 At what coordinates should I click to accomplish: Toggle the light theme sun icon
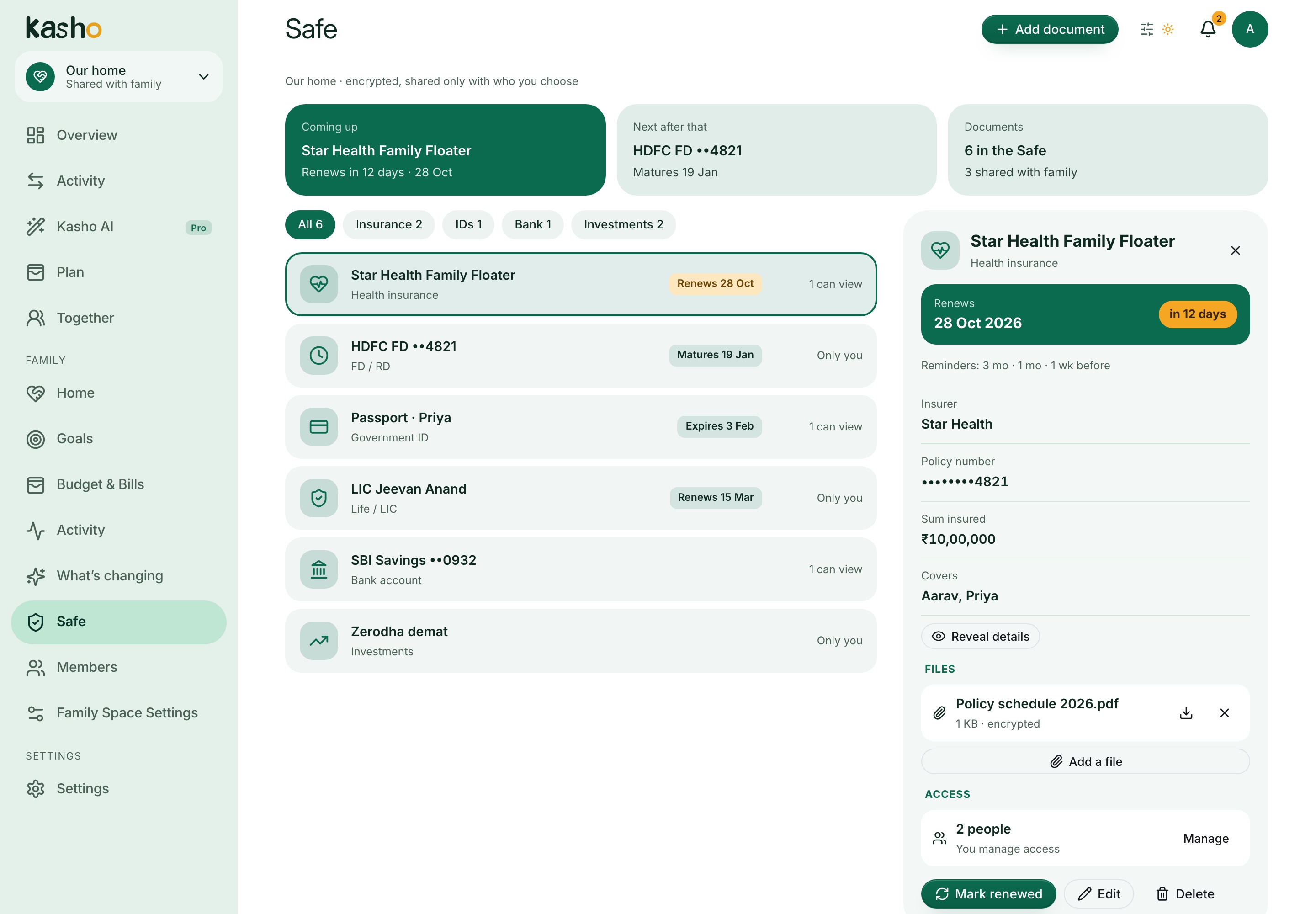click(x=1167, y=29)
